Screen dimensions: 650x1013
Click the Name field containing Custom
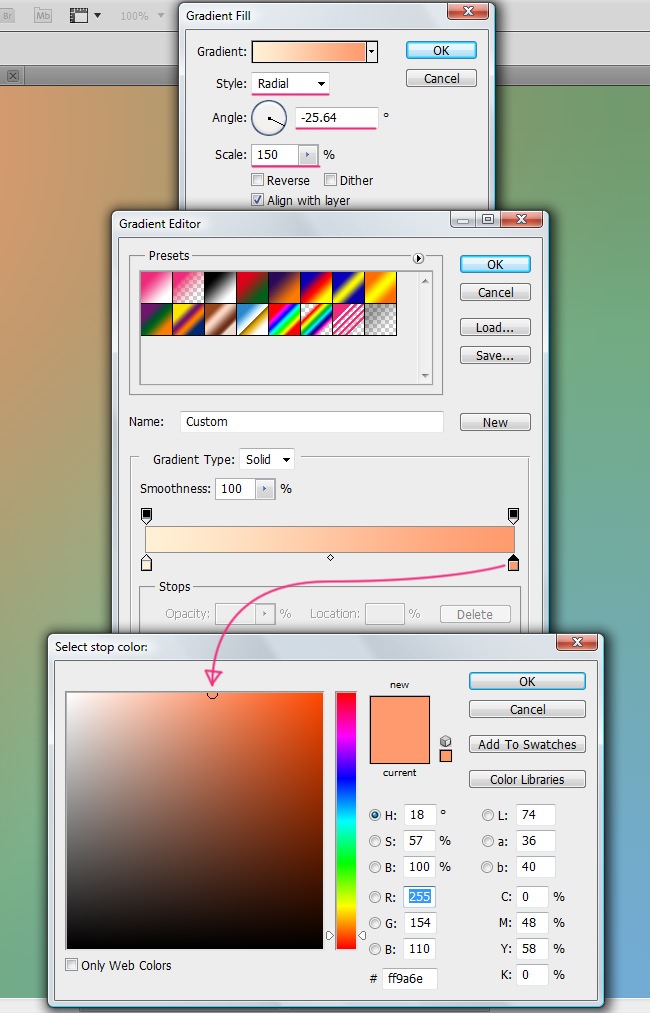(311, 422)
